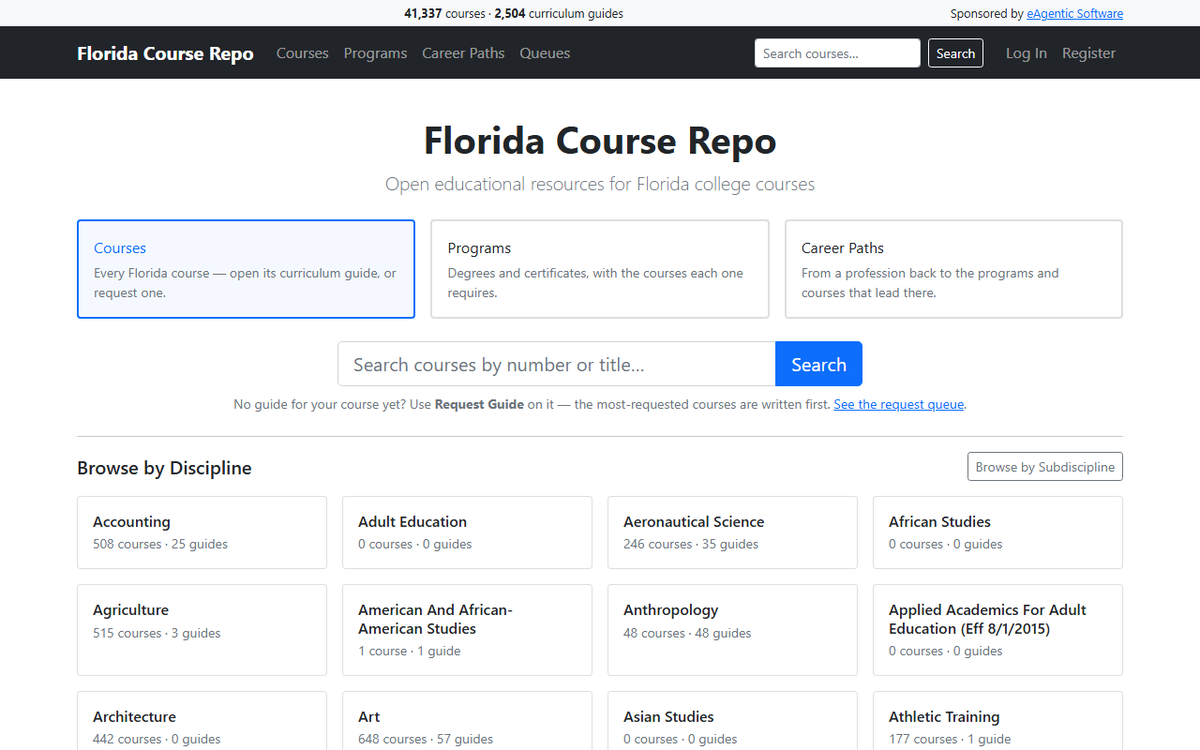Image resolution: width=1200 pixels, height=750 pixels.
Task: Open the Anthropology discipline card
Action: point(732,630)
